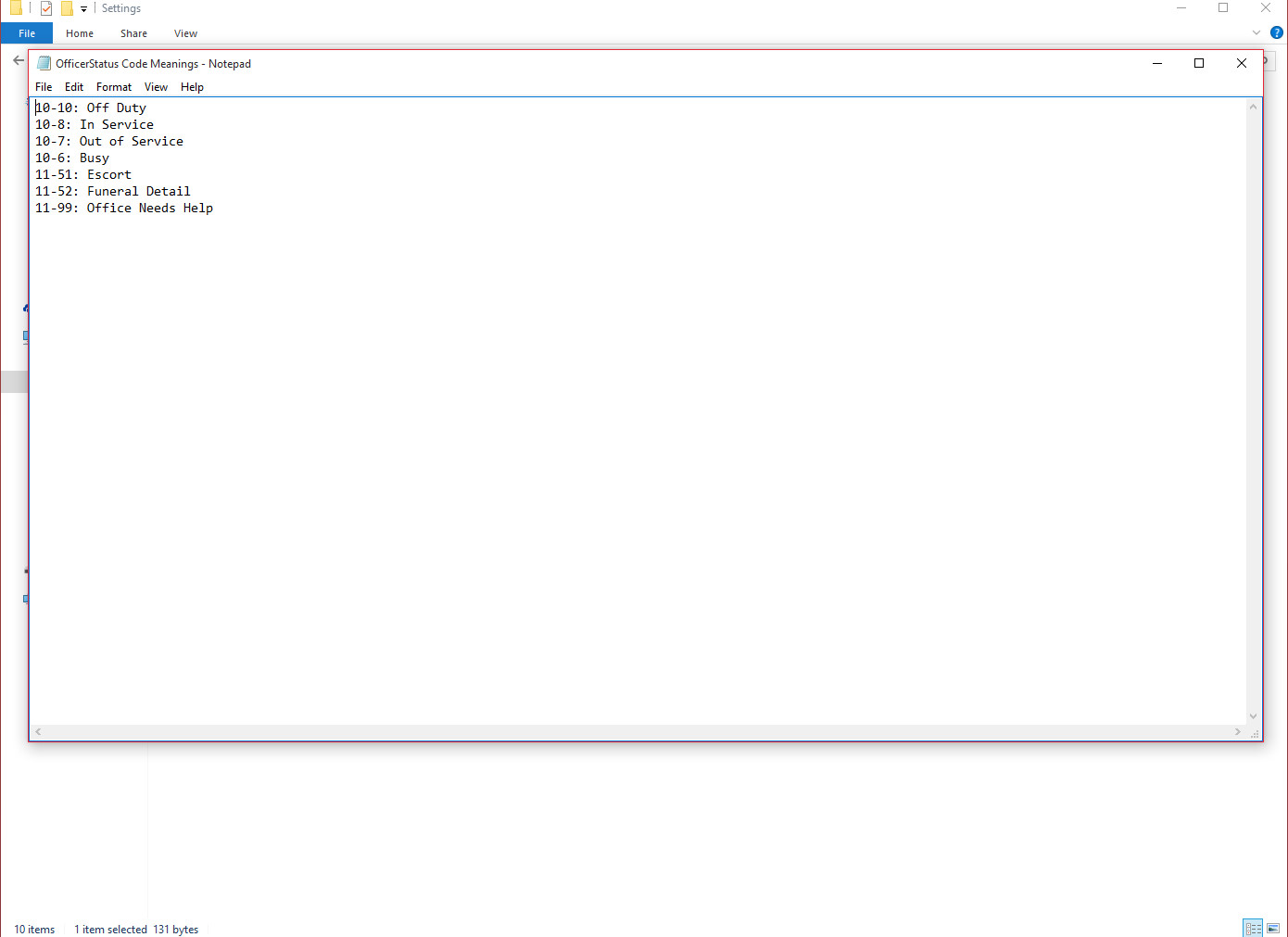1288x937 pixels.
Task: Click the folder icon at the top-left corner
Action: [16, 8]
